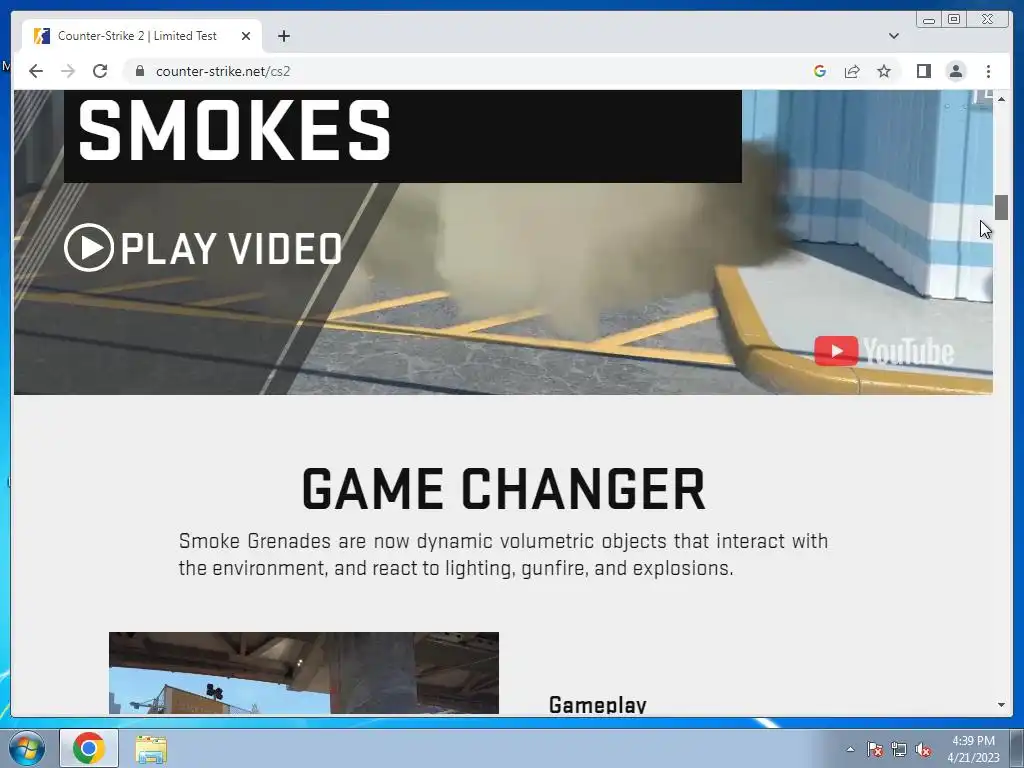The width and height of the screenshot is (1024, 768).
Task: Click the address bar URL counter-strike.net/cs2
Action: 223,71
